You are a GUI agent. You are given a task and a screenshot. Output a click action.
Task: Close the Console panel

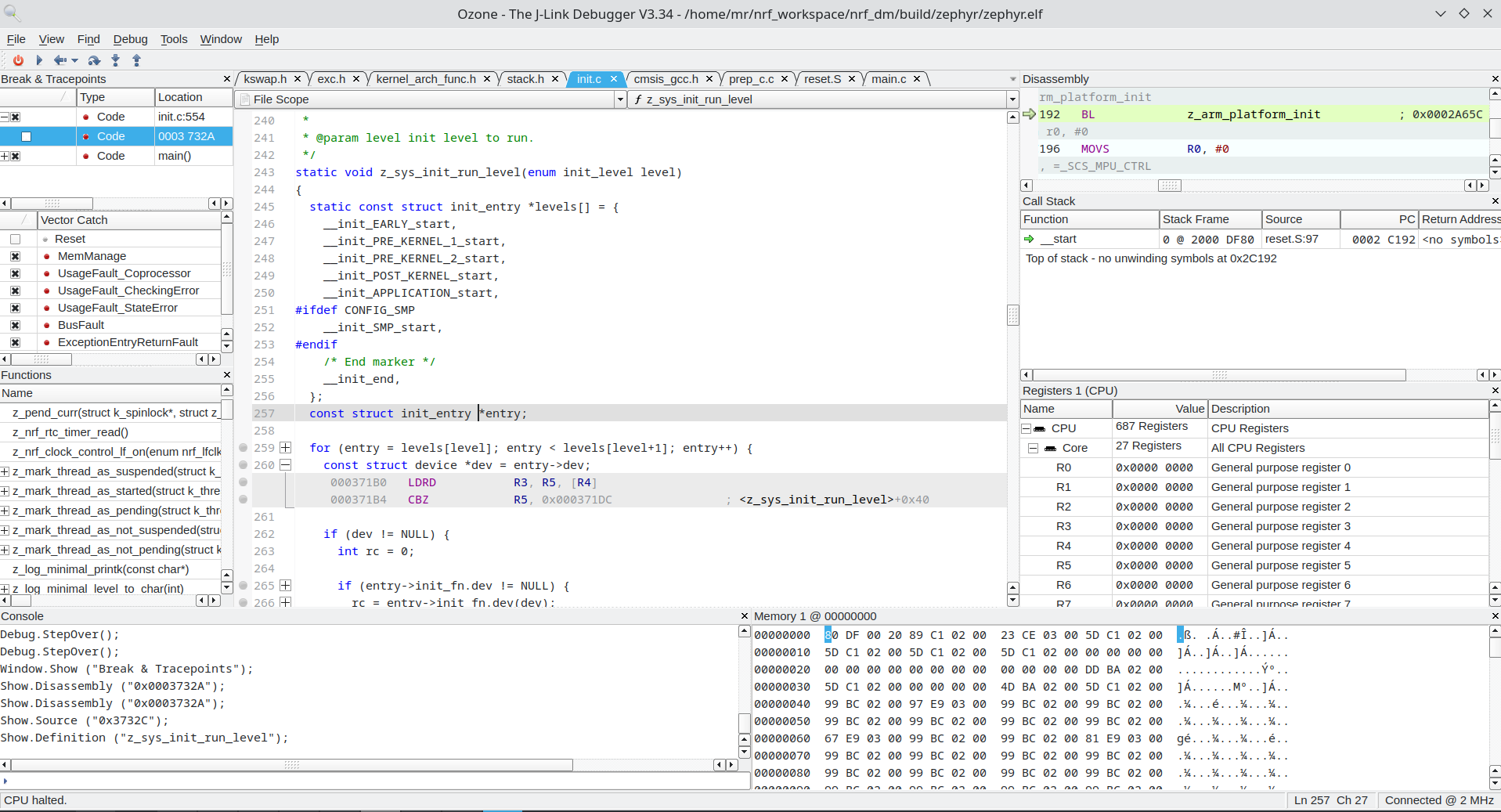pos(745,616)
